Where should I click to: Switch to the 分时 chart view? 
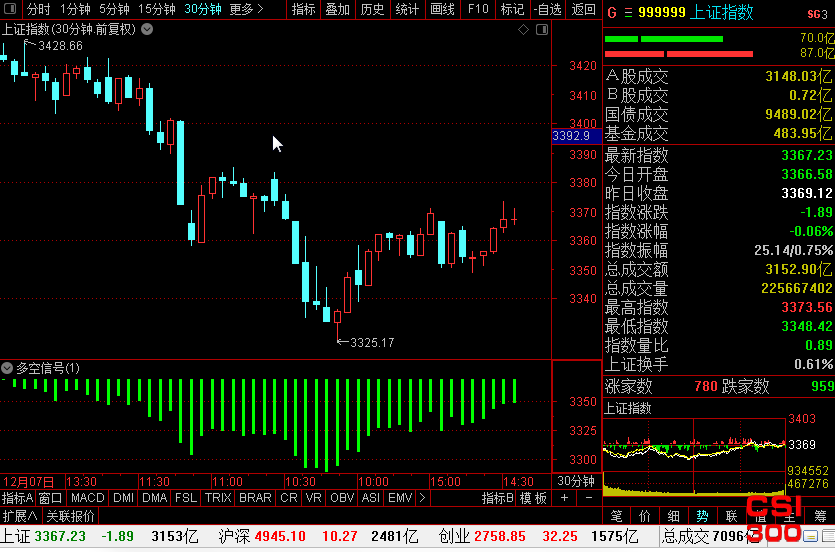point(38,9)
